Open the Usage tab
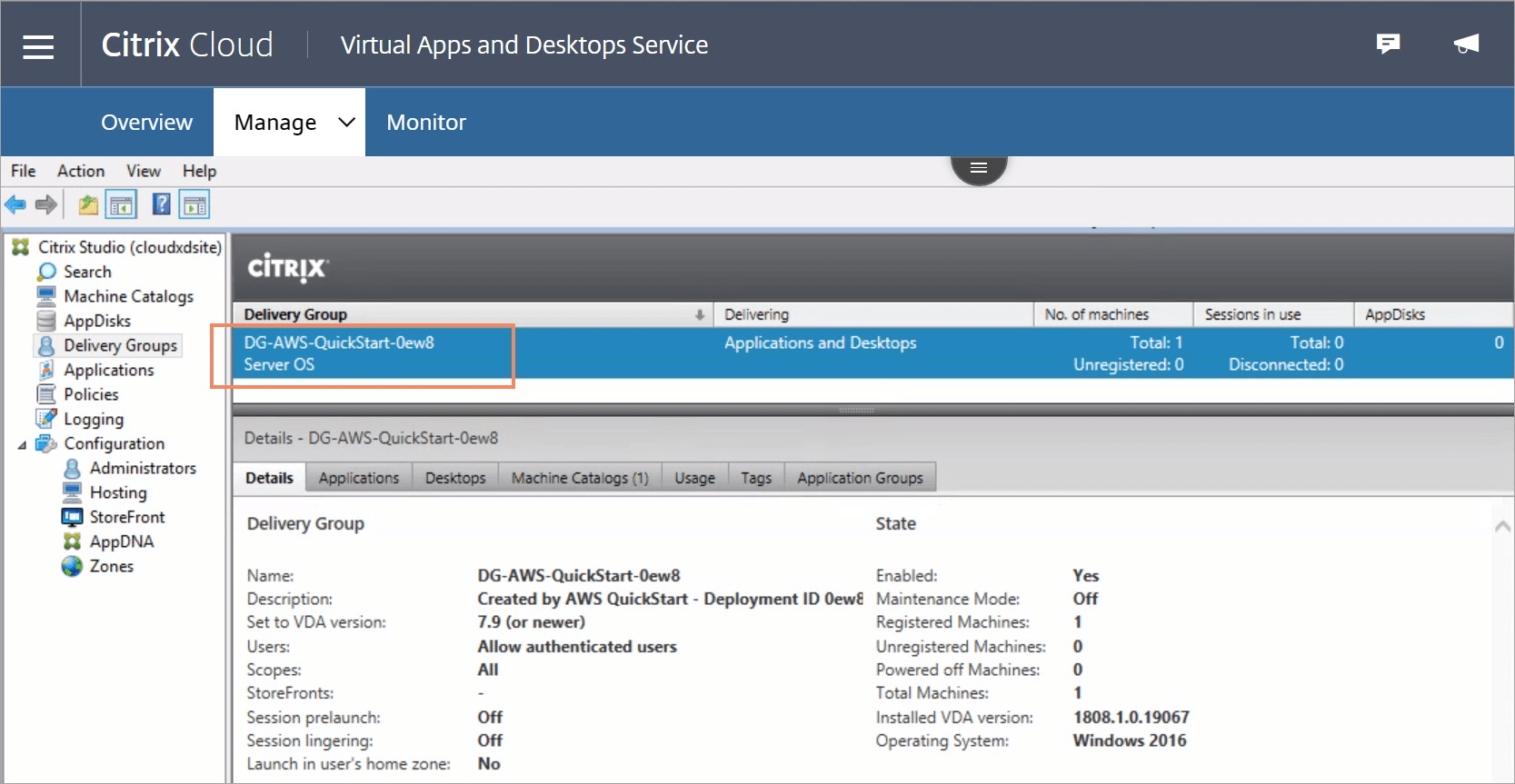The image size is (1515, 784). coord(695,478)
